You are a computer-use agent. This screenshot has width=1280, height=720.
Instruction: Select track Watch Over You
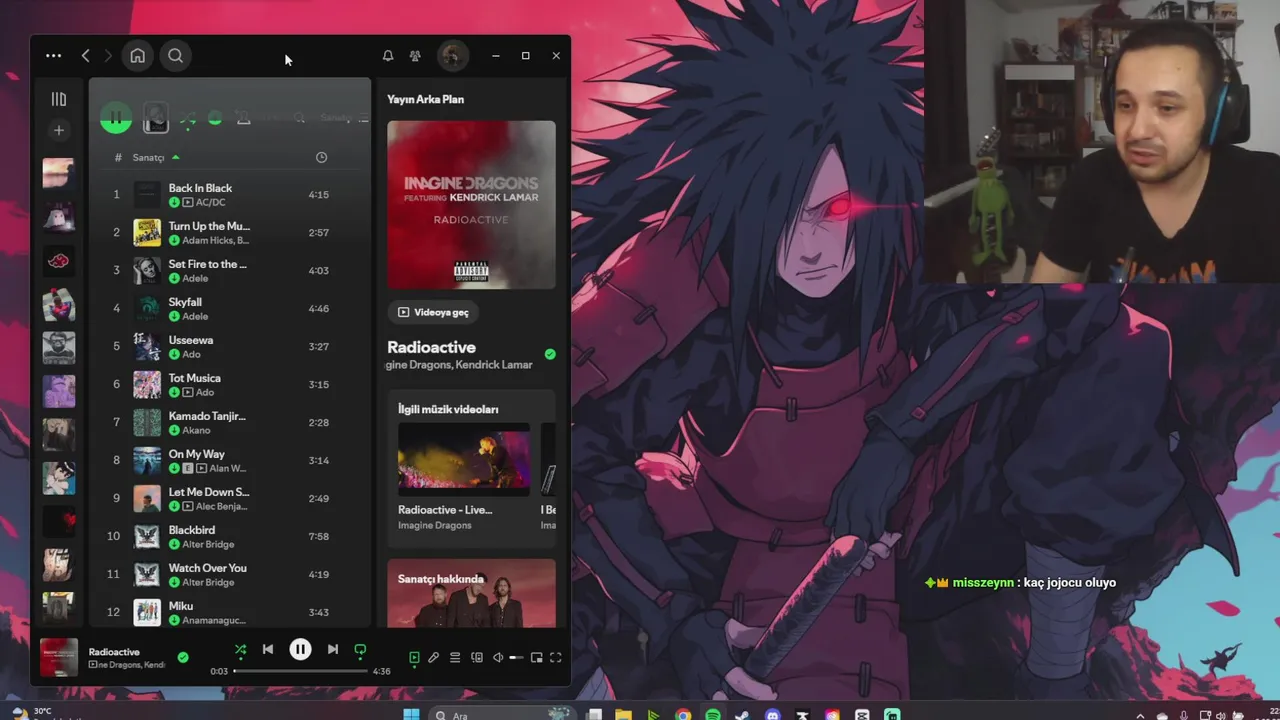pos(230,574)
